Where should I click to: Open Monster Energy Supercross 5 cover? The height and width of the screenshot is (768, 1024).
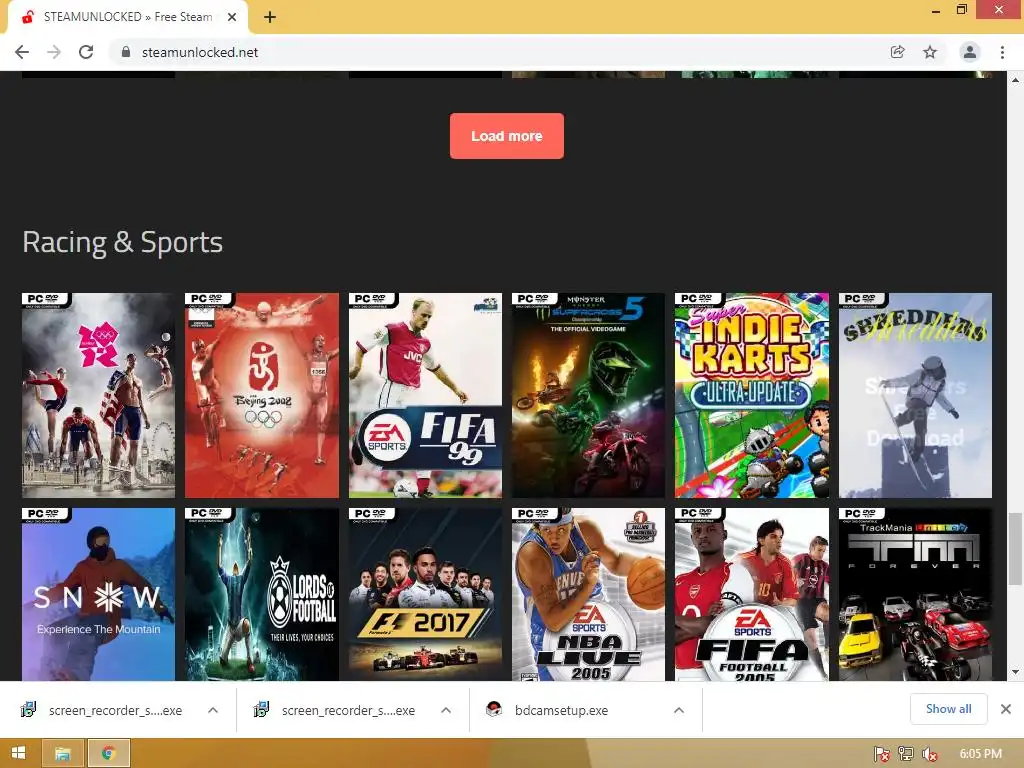[588, 395]
